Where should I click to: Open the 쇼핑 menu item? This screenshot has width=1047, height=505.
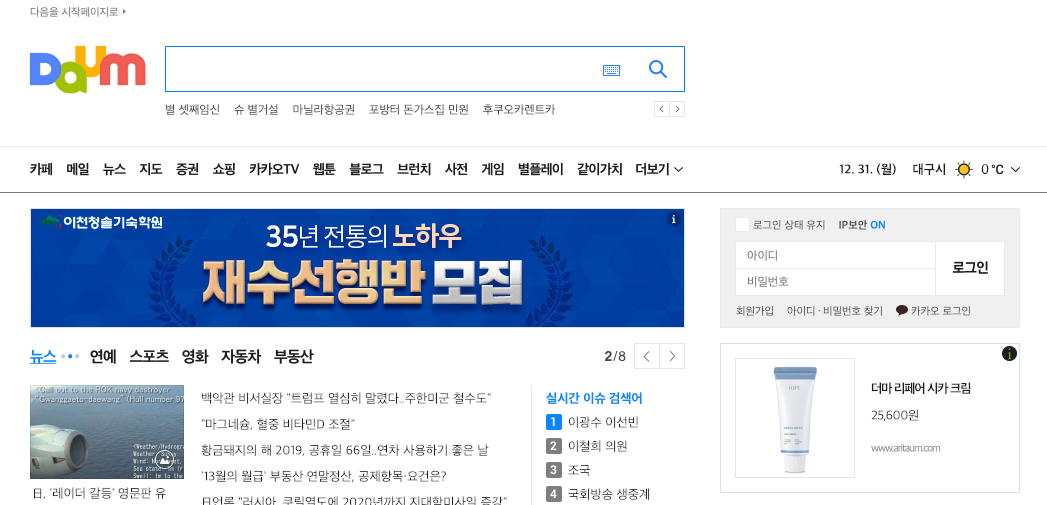pyautogui.click(x=224, y=170)
